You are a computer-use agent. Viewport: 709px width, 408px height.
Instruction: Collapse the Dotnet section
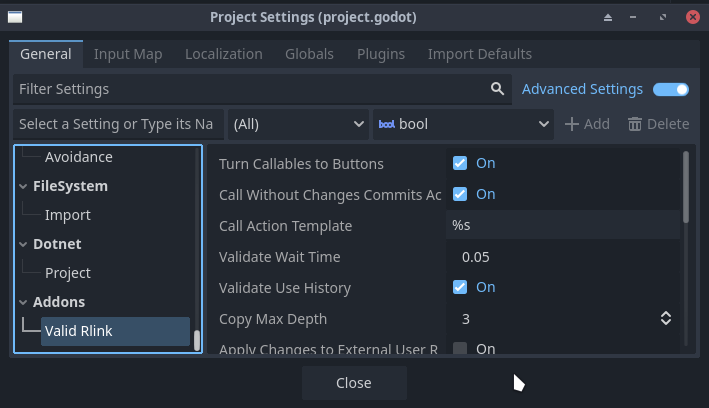point(23,244)
